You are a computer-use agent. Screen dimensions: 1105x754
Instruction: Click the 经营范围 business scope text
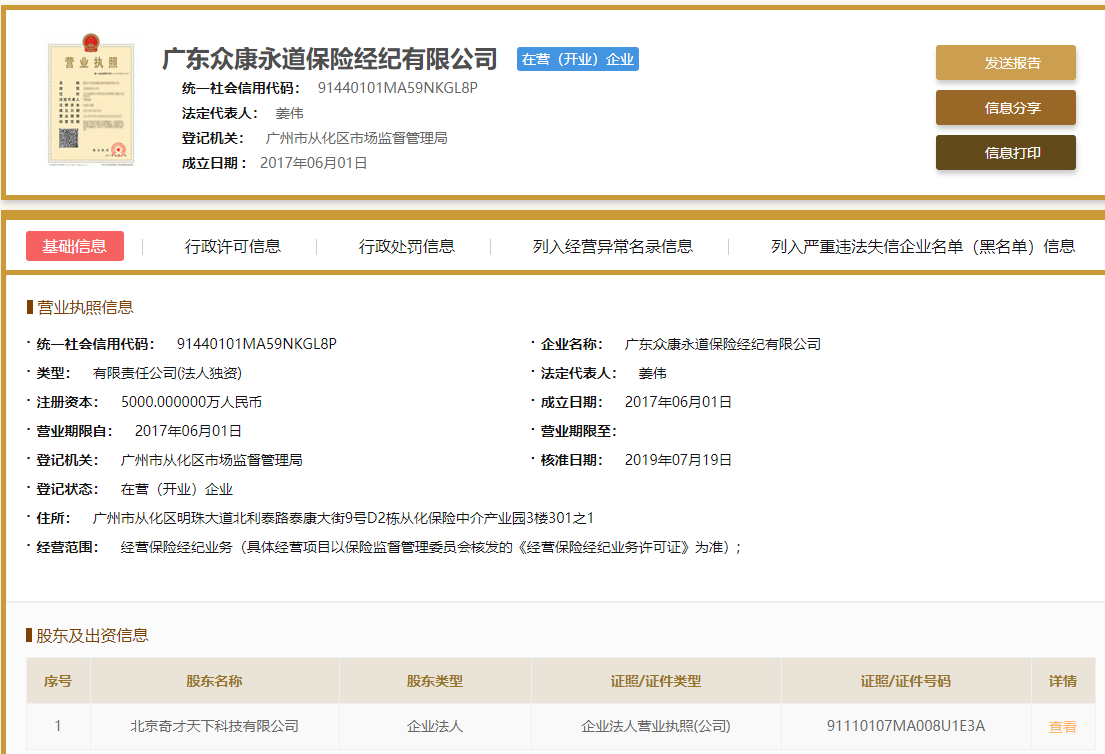[431, 548]
